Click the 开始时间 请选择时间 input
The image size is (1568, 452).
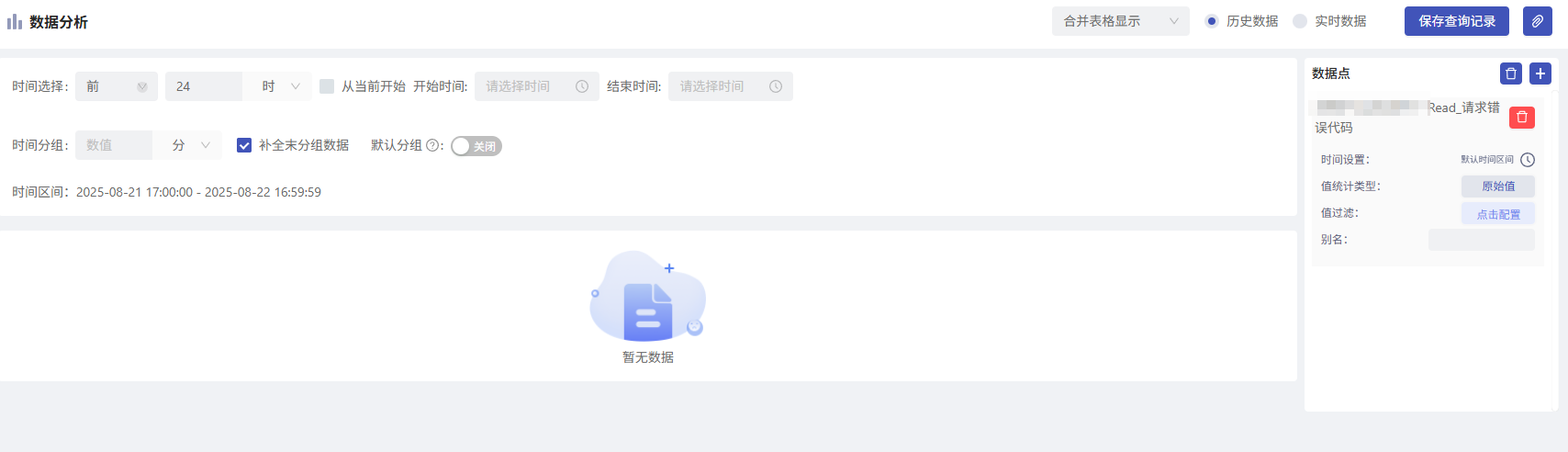(537, 86)
